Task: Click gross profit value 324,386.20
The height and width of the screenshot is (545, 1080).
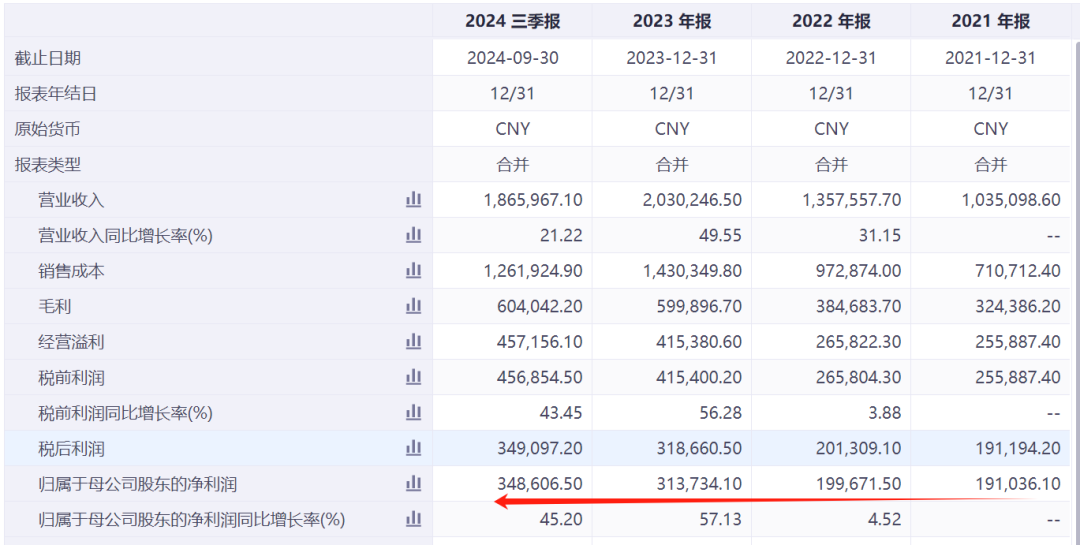Action: coord(1018,307)
